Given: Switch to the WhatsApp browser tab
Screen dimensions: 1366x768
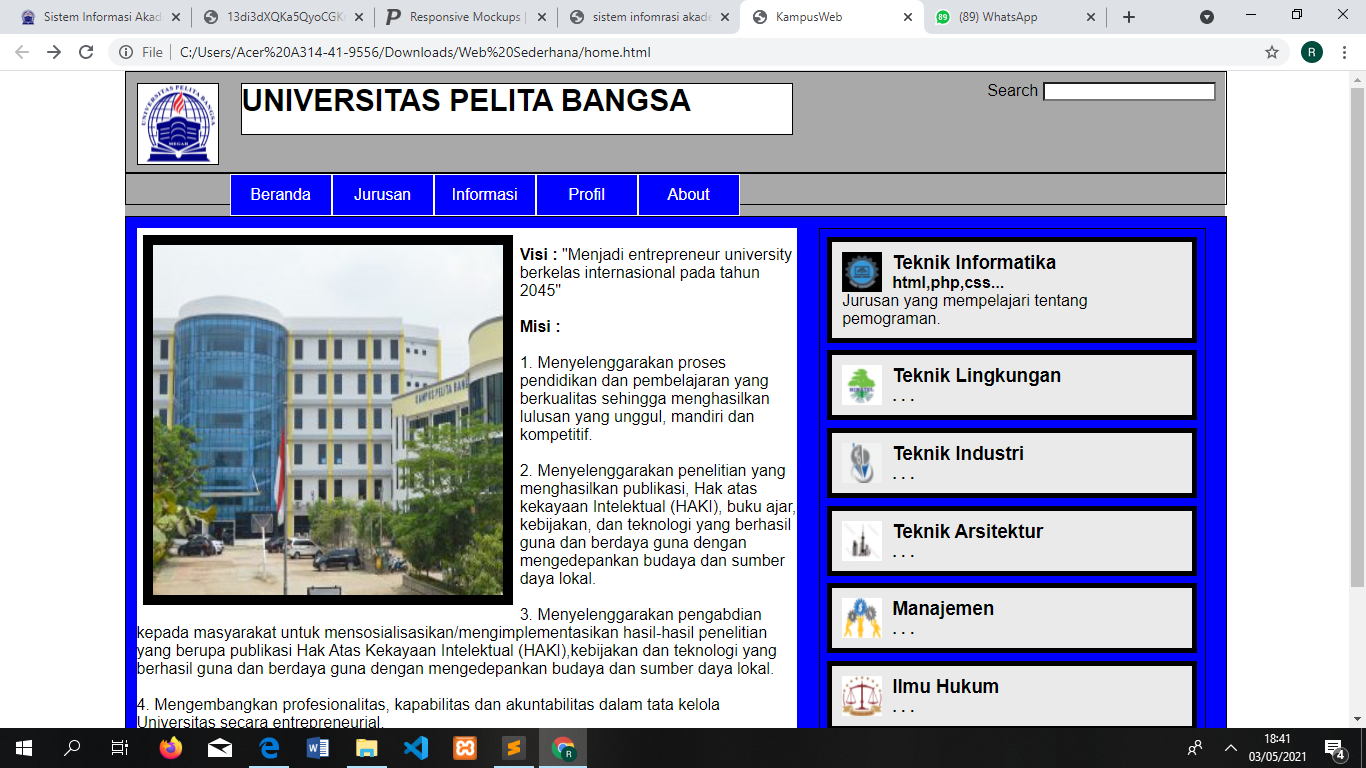Looking at the screenshot, I should (x=1000, y=16).
